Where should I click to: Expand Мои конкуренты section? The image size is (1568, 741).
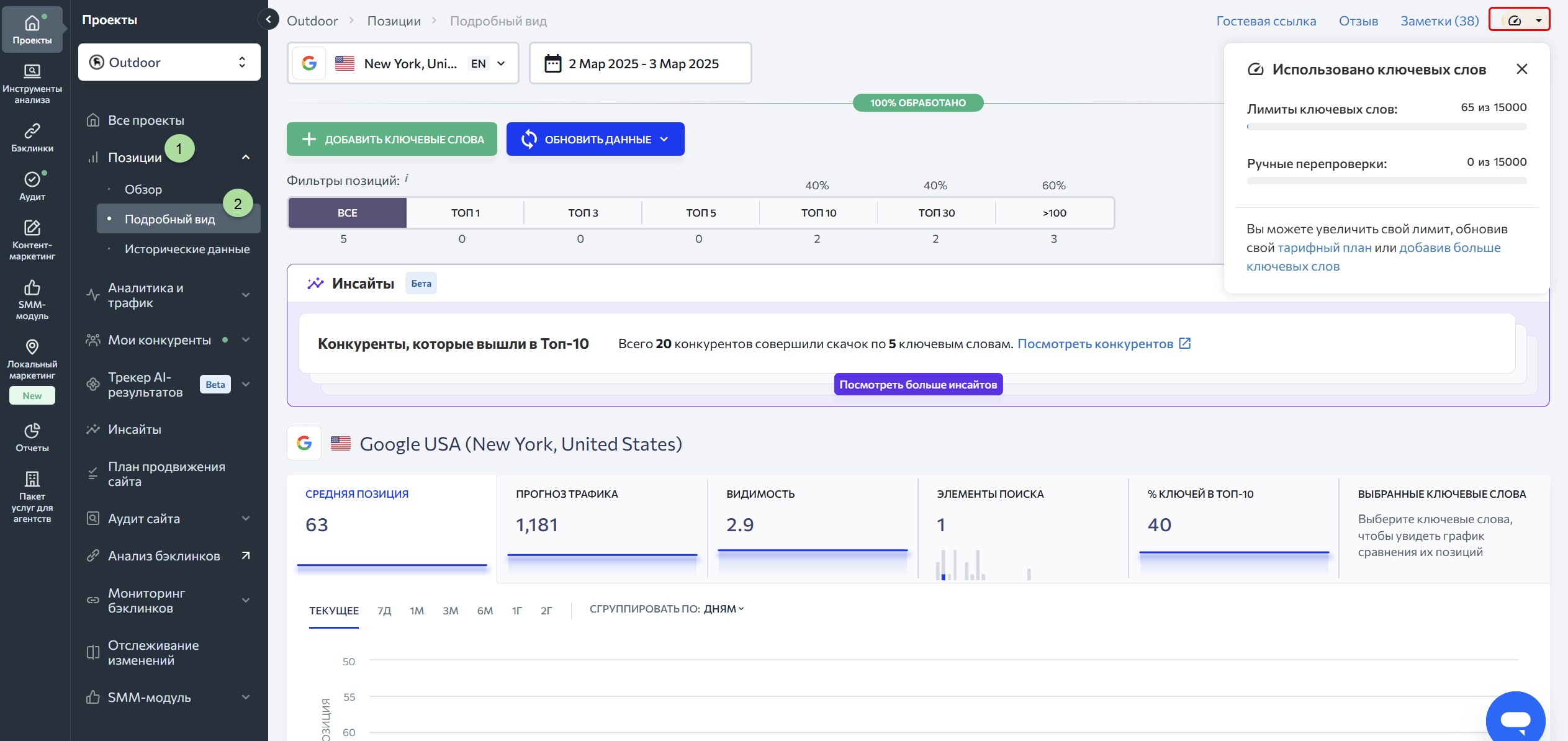coord(246,339)
